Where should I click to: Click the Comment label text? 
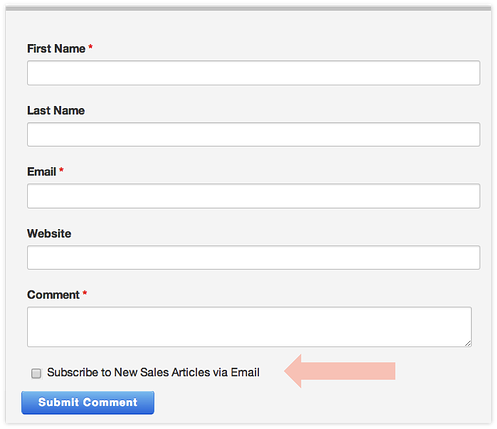pyautogui.click(x=53, y=295)
